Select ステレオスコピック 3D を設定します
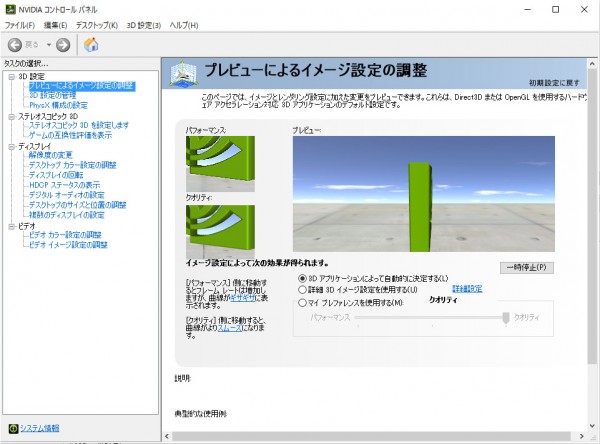 coord(79,125)
